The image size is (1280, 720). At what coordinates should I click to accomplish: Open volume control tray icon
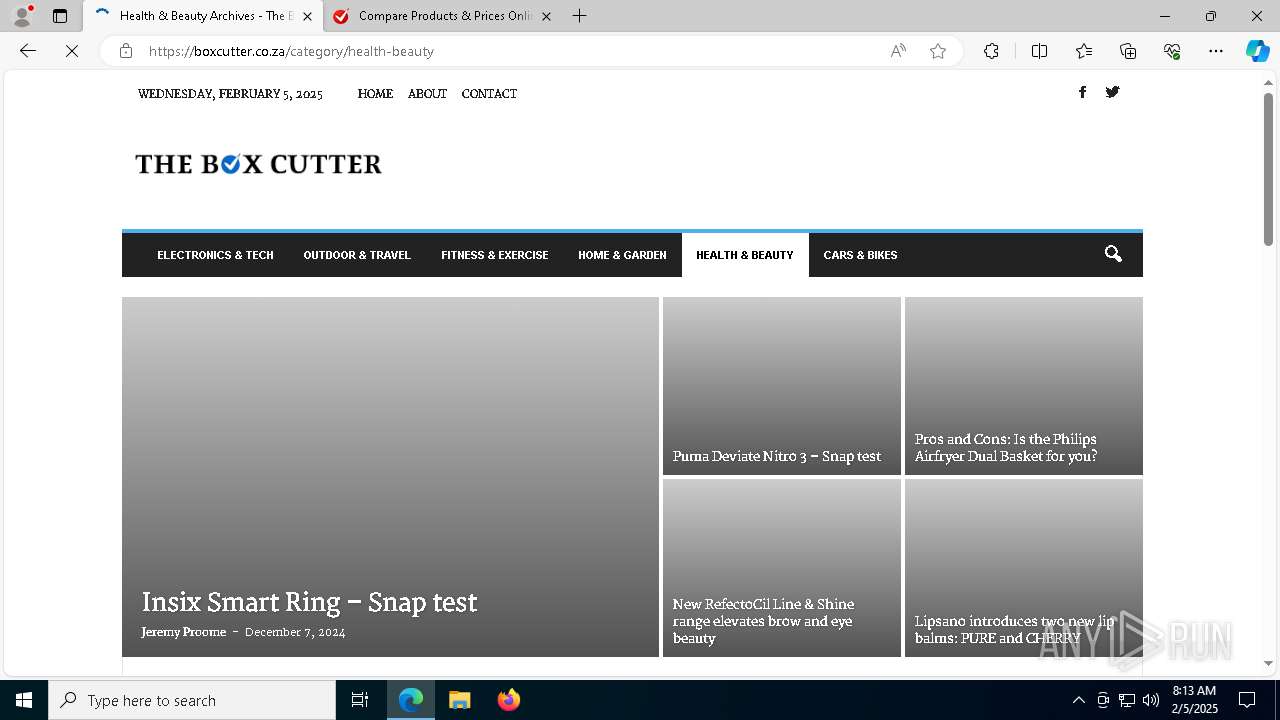(x=1150, y=700)
